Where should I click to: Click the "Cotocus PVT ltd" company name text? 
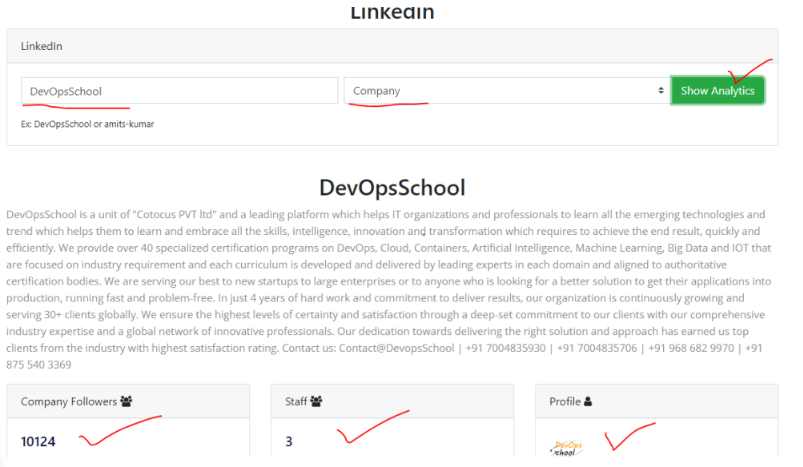coord(175,215)
